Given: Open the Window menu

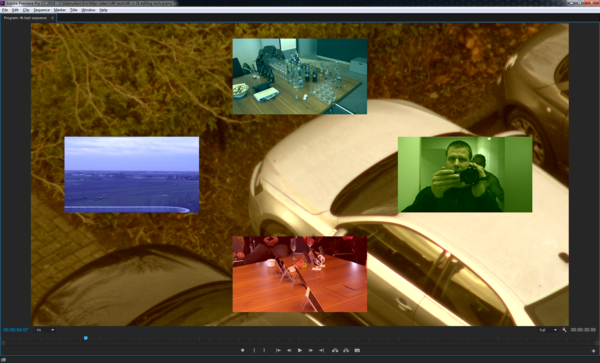Looking at the screenshot, I should click(x=88, y=10).
